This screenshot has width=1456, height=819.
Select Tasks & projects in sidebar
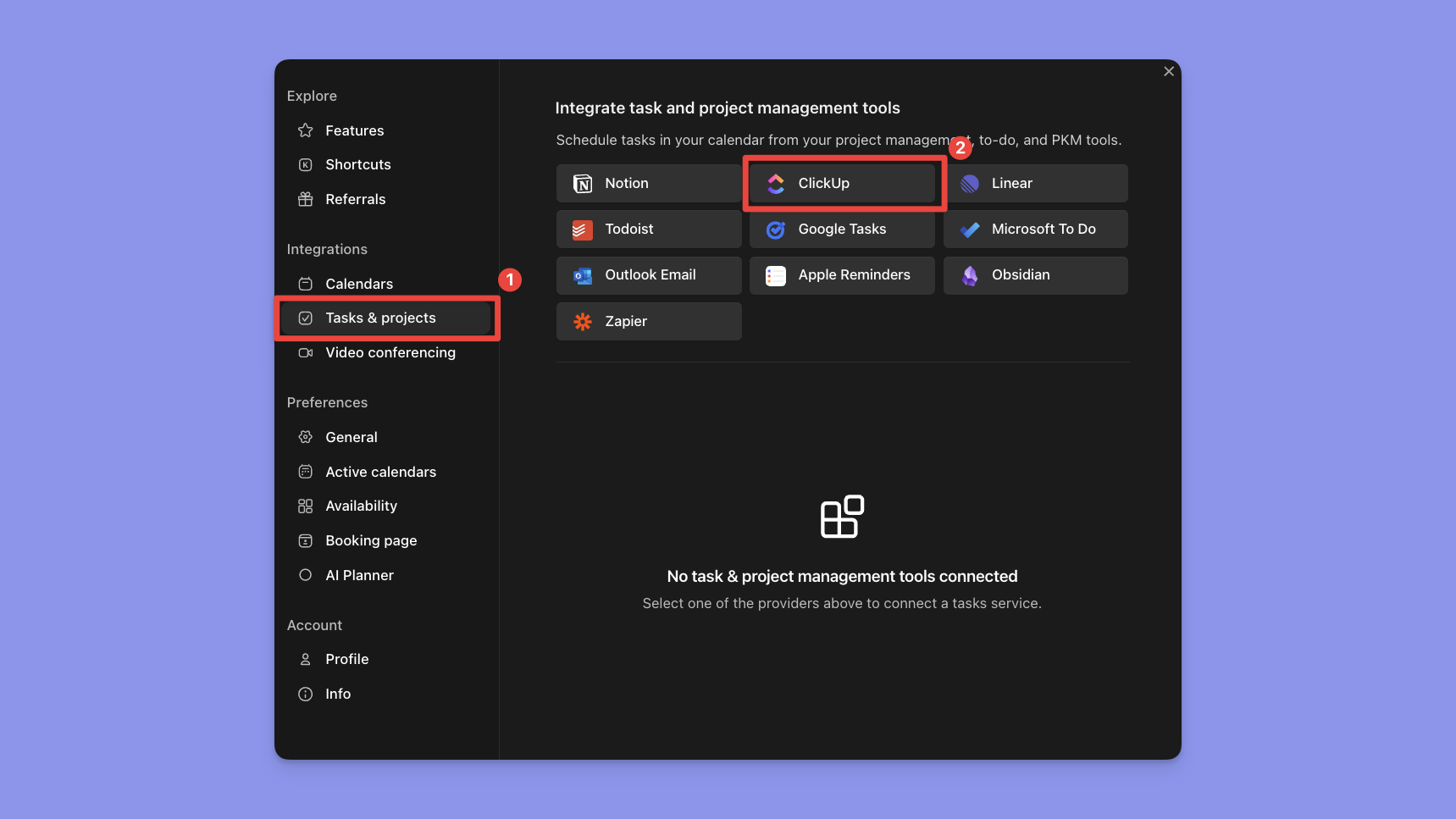pos(386,318)
